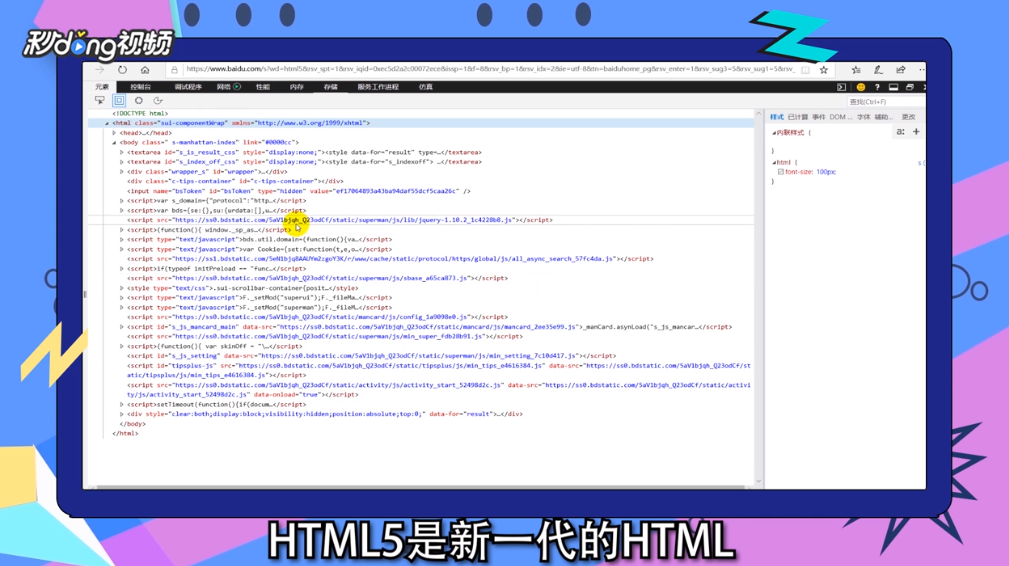Click the padlock icon in address bar
The height and width of the screenshot is (566, 1009).
click(174, 69)
